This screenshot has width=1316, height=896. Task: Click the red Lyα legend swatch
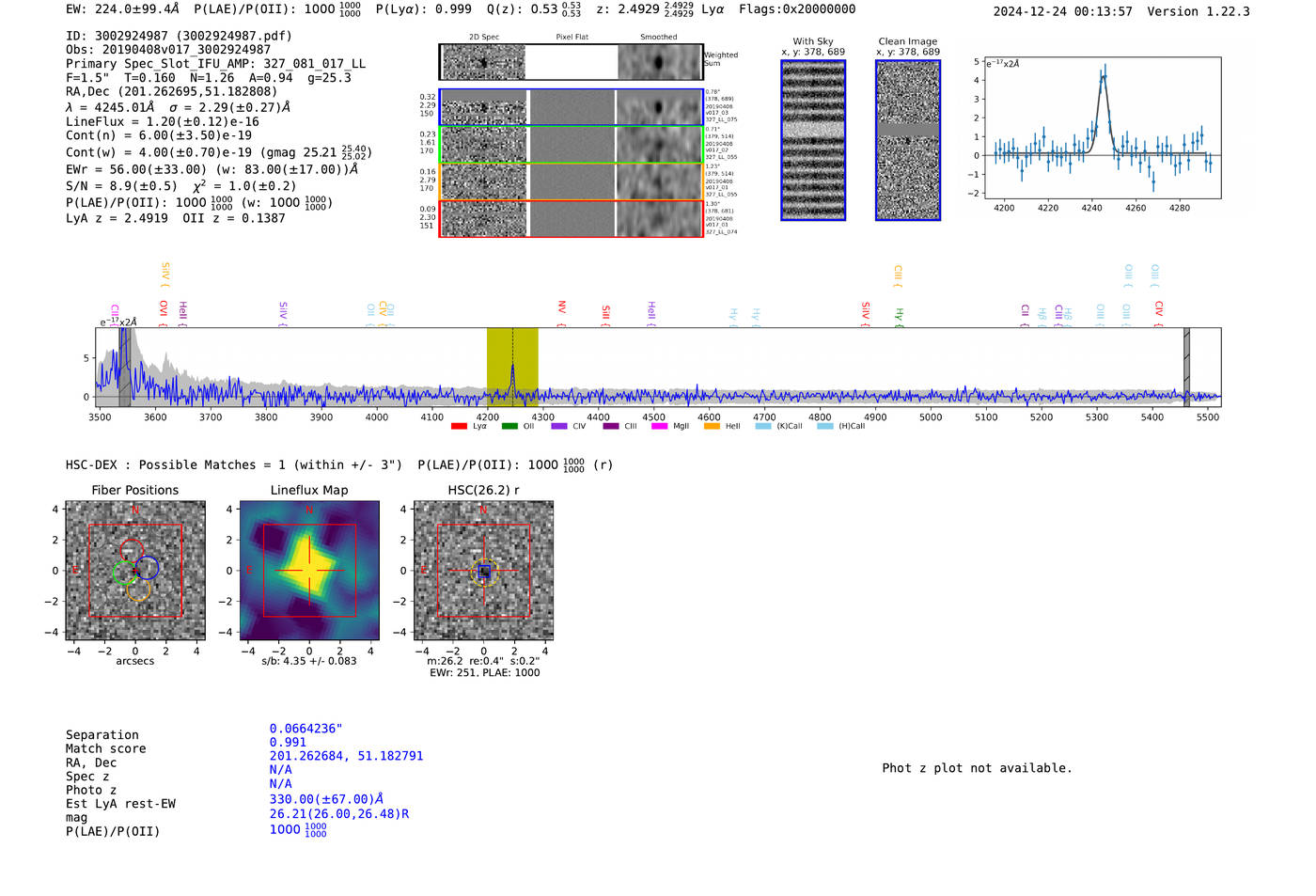[459, 427]
